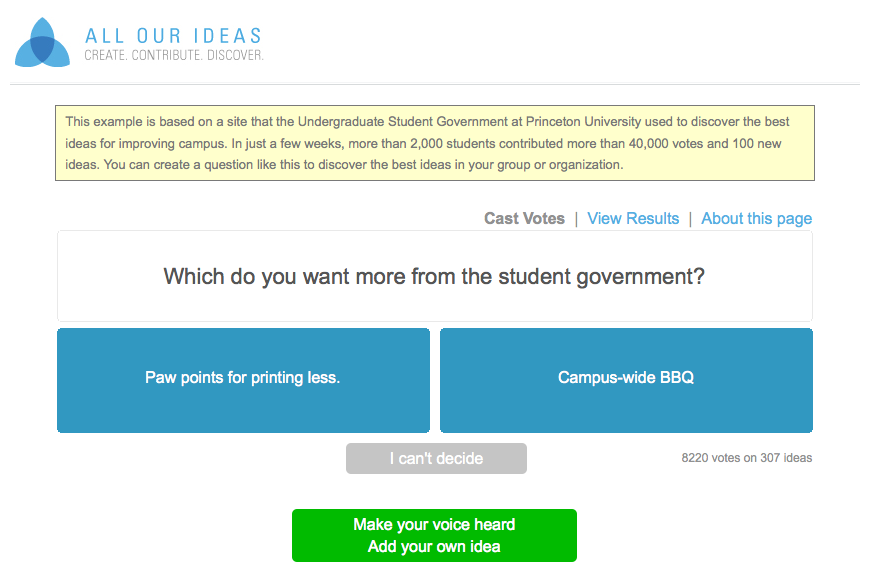Viewport: 870px width, 587px height.
Task: Vote for Paw points for printing less
Action: pos(243,380)
